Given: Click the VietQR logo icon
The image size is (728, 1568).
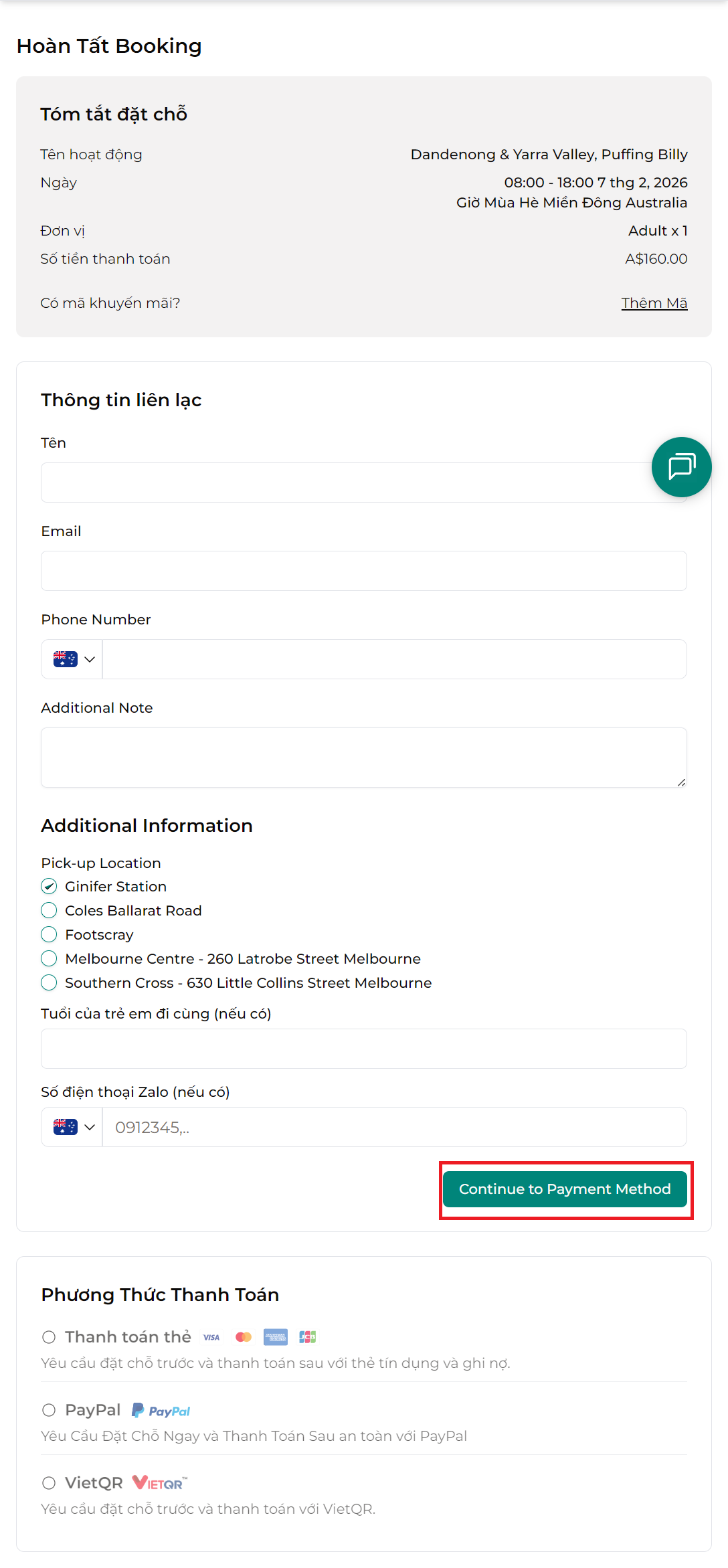Looking at the screenshot, I should (159, 1483).
